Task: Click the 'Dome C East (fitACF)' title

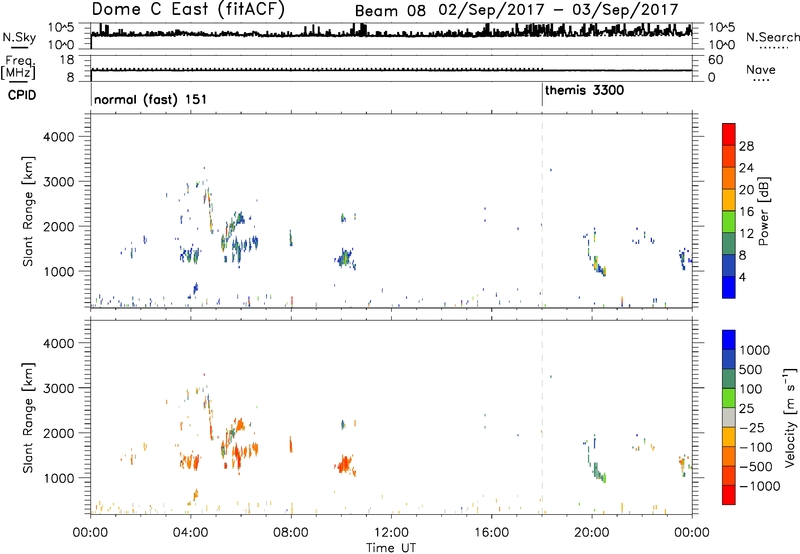Action: point(188,9)
